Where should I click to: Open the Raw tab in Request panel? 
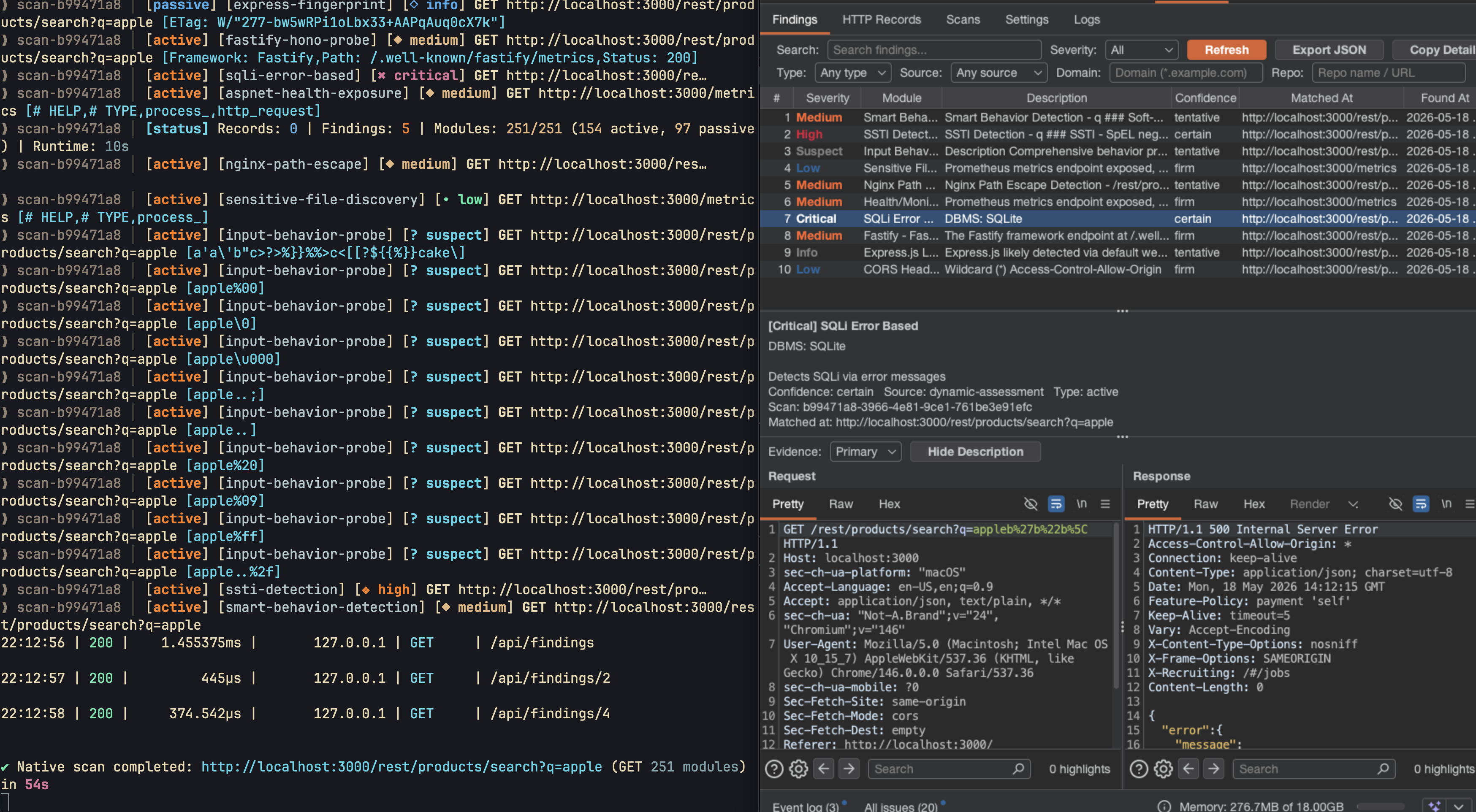tap(841, 504)
